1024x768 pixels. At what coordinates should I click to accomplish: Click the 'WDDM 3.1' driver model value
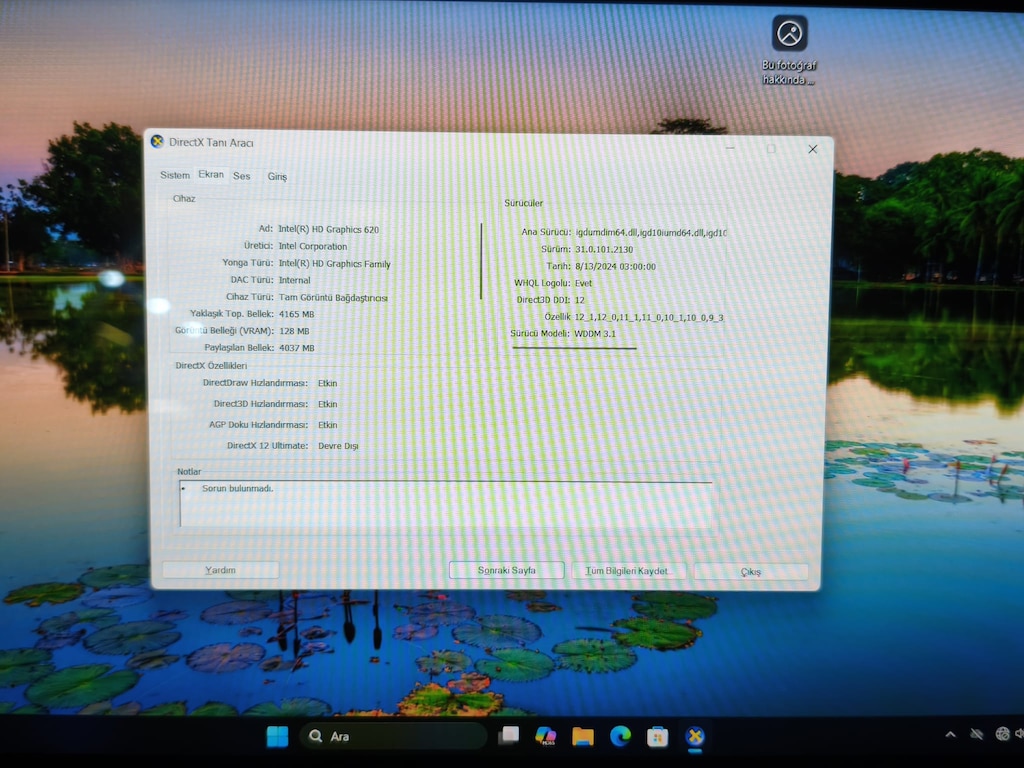pos(594,334)
